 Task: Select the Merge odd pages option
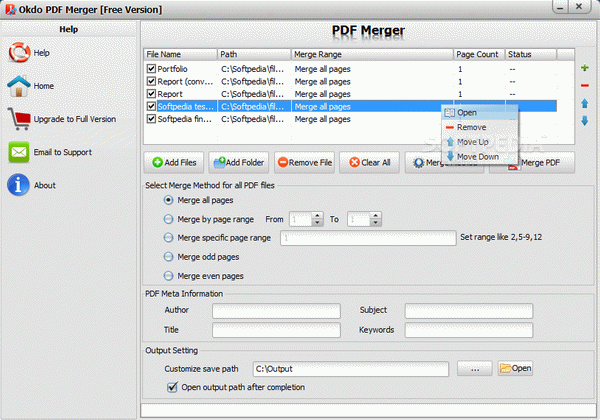pos(168,257)
